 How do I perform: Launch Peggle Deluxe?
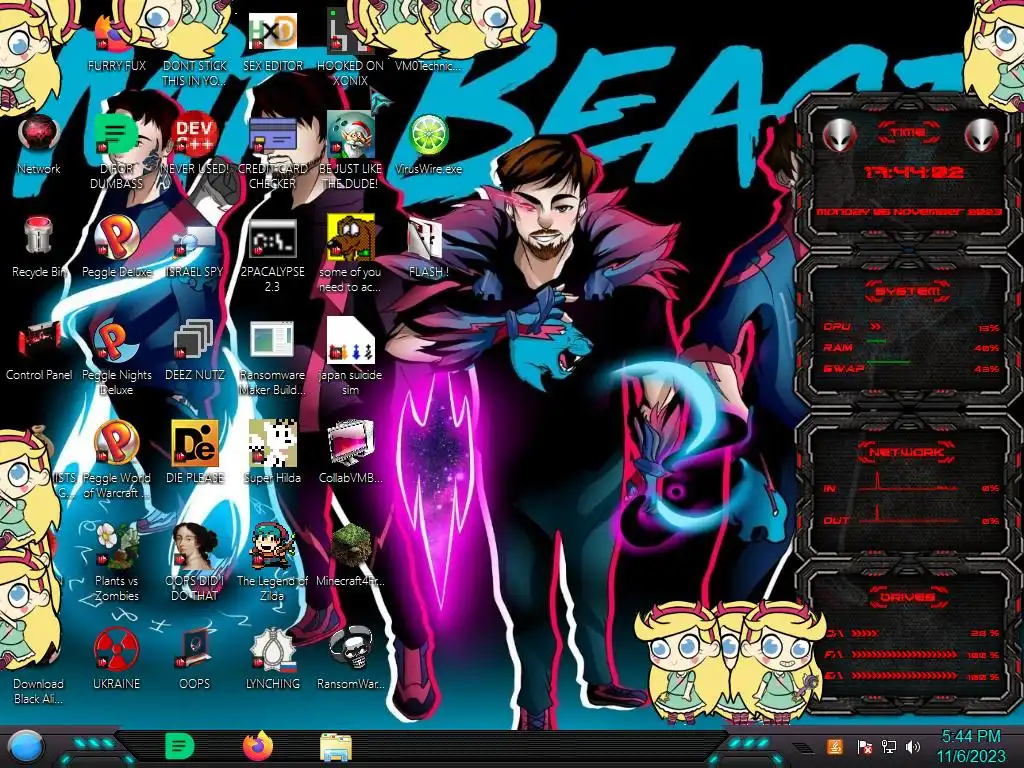tap(116, 247)
